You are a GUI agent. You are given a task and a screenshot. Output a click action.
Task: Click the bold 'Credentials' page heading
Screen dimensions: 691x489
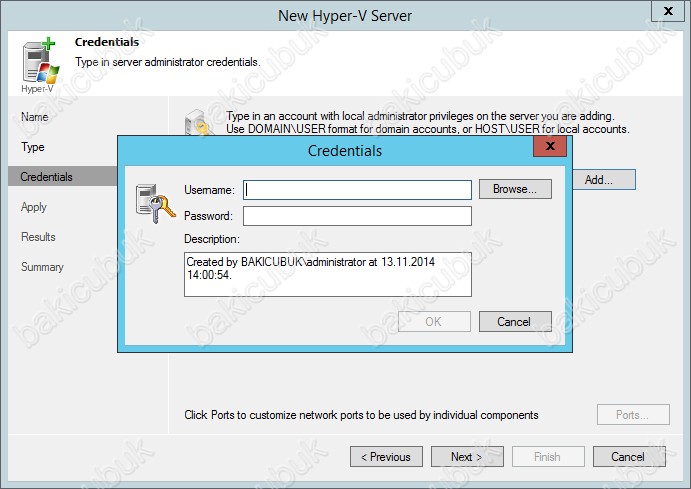pos(107,42)
